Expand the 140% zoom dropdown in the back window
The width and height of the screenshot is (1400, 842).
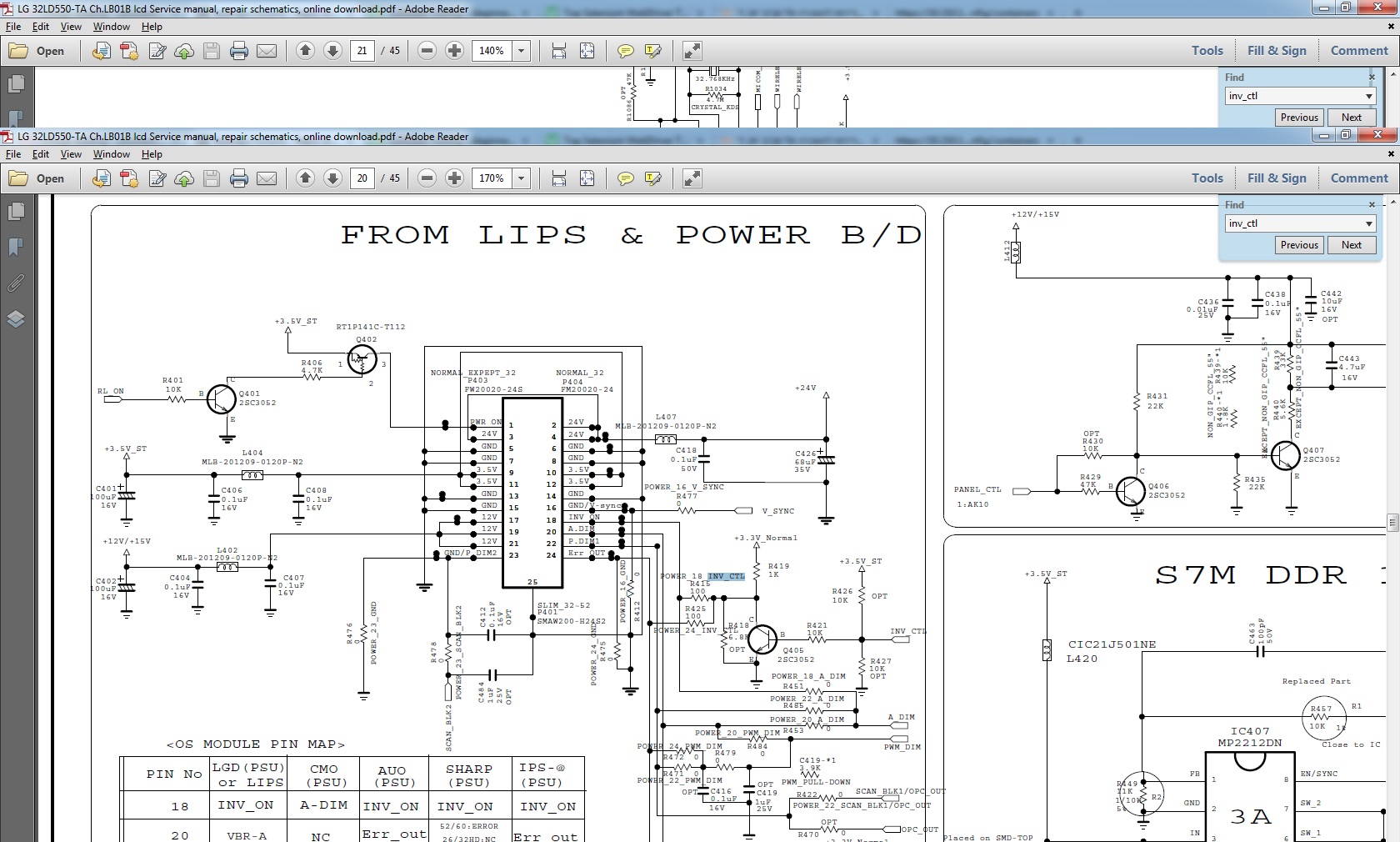click(x=522, y=51)
